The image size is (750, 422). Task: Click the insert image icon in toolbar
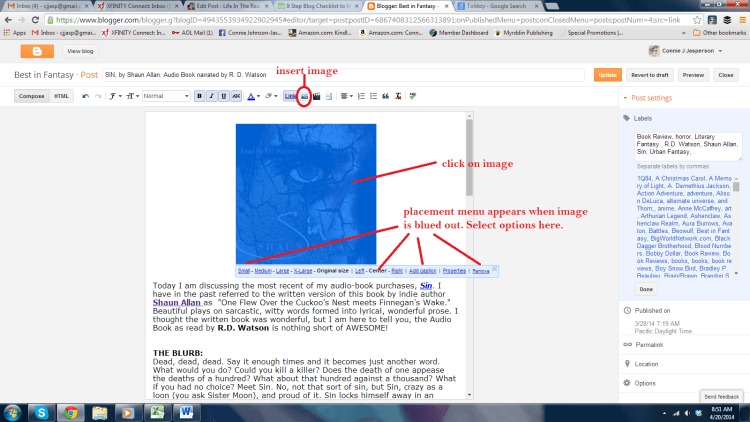[304, 96]
